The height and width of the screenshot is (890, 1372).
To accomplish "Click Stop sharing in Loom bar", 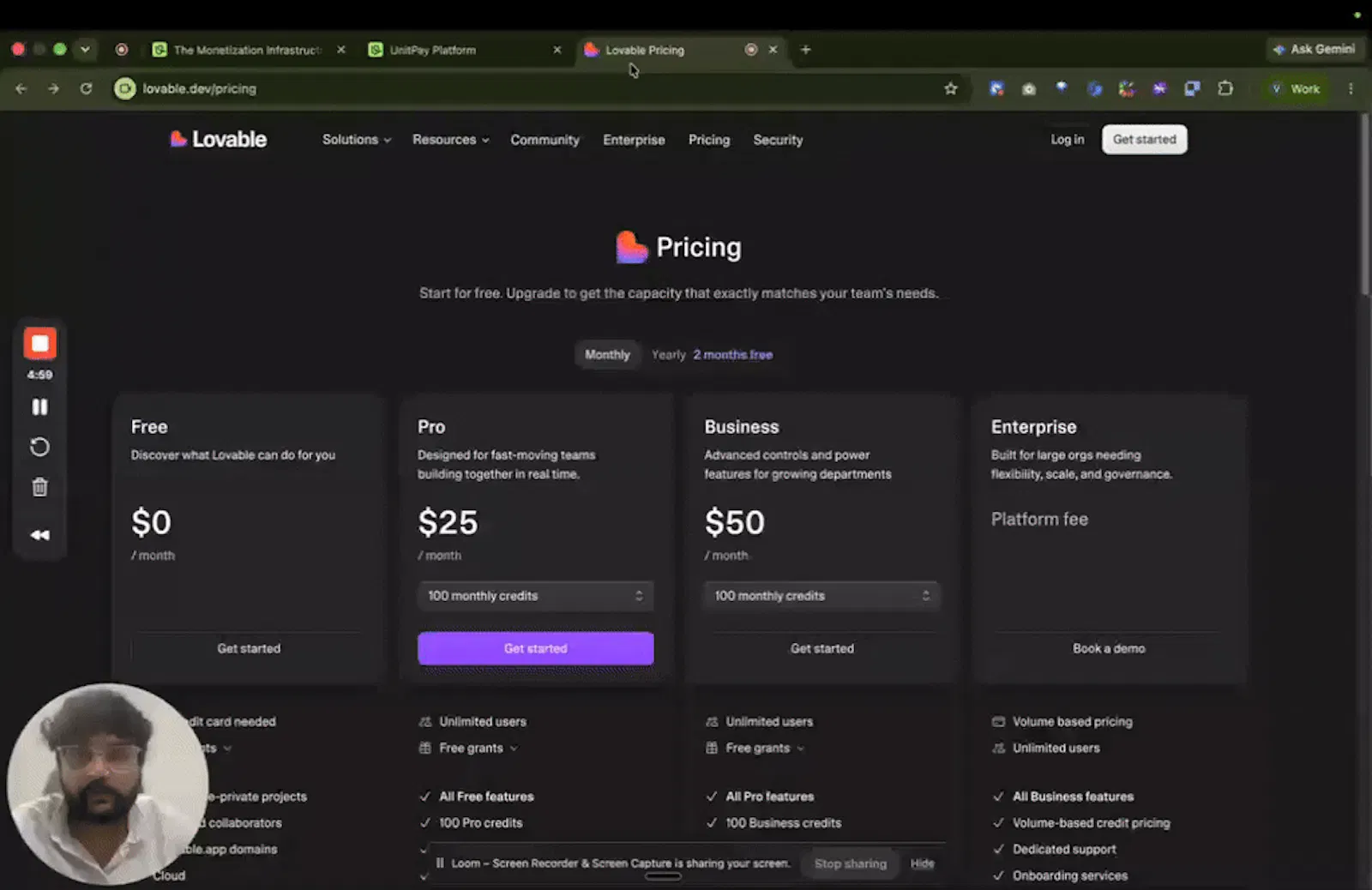I will coord(851,863).
